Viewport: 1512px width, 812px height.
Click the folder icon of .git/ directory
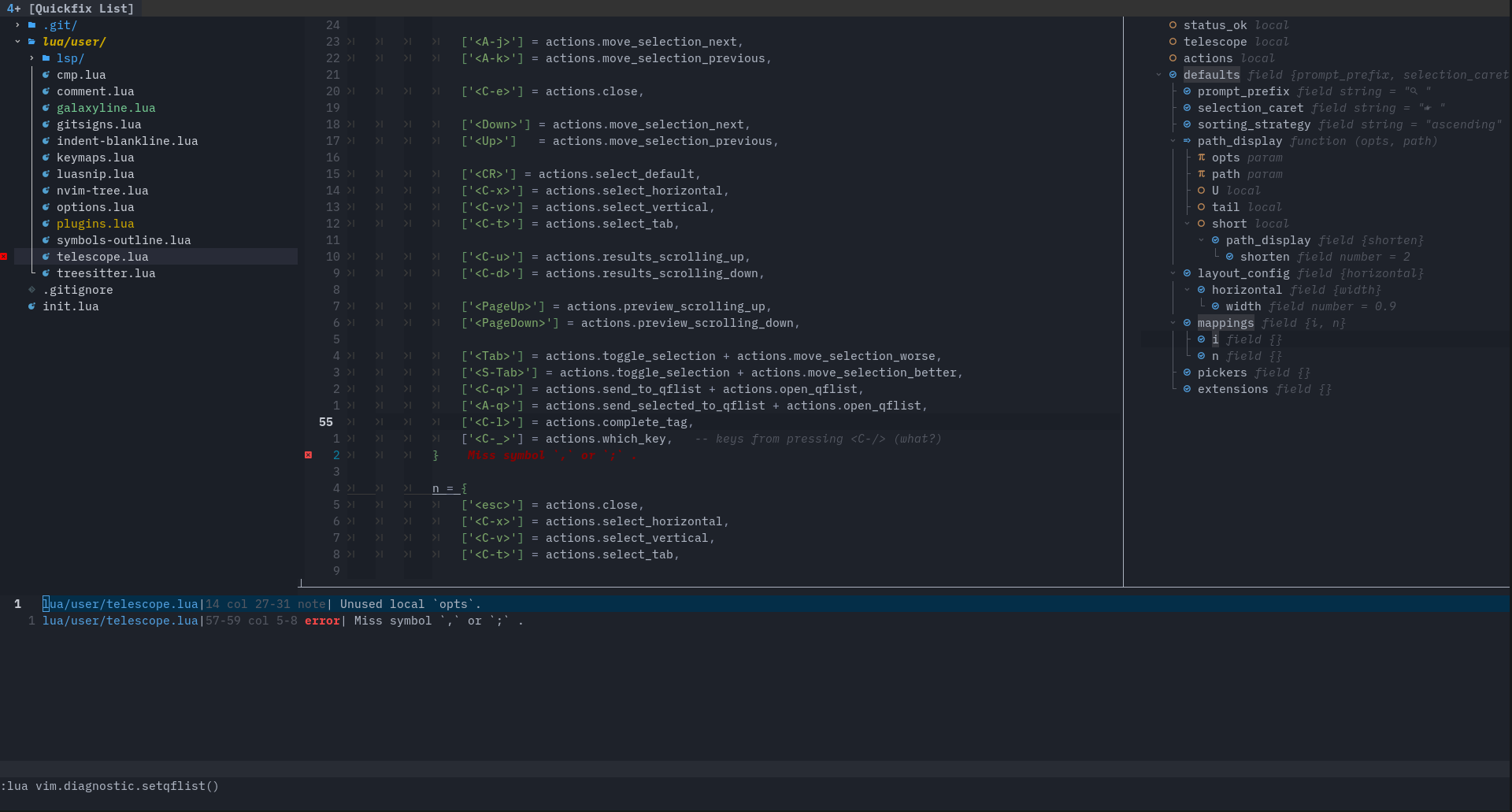point(31,25)
